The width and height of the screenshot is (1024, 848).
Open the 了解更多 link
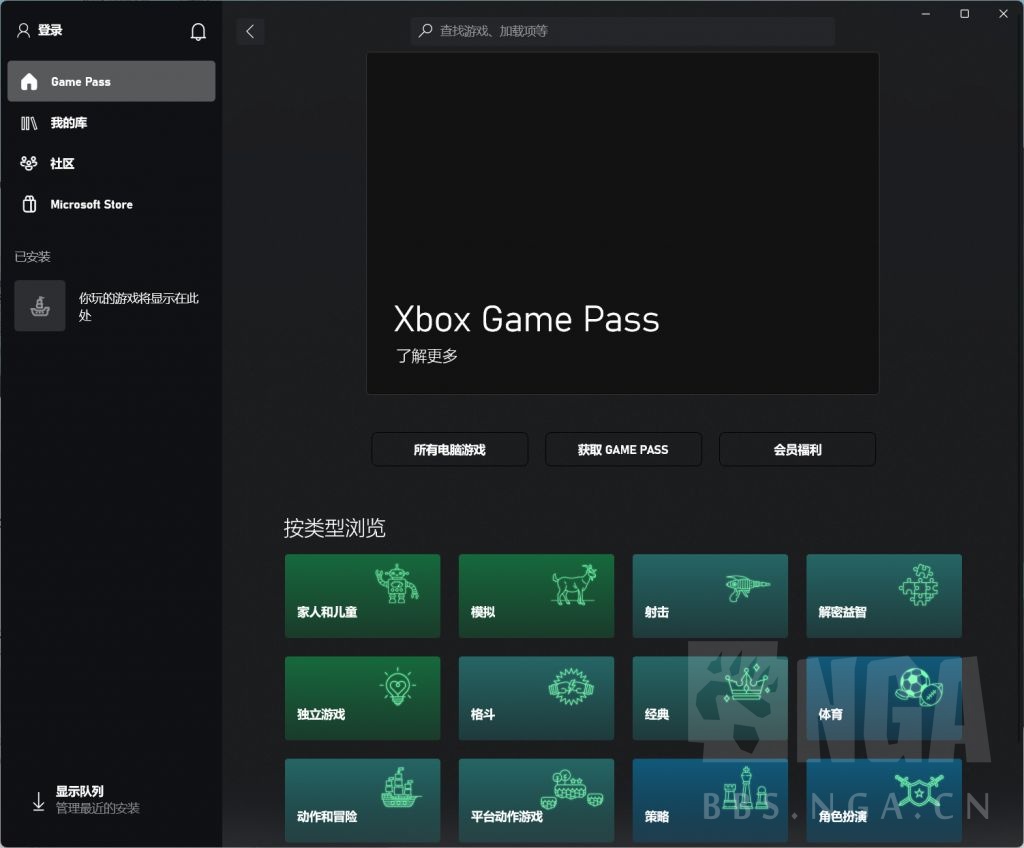[427, 355]
